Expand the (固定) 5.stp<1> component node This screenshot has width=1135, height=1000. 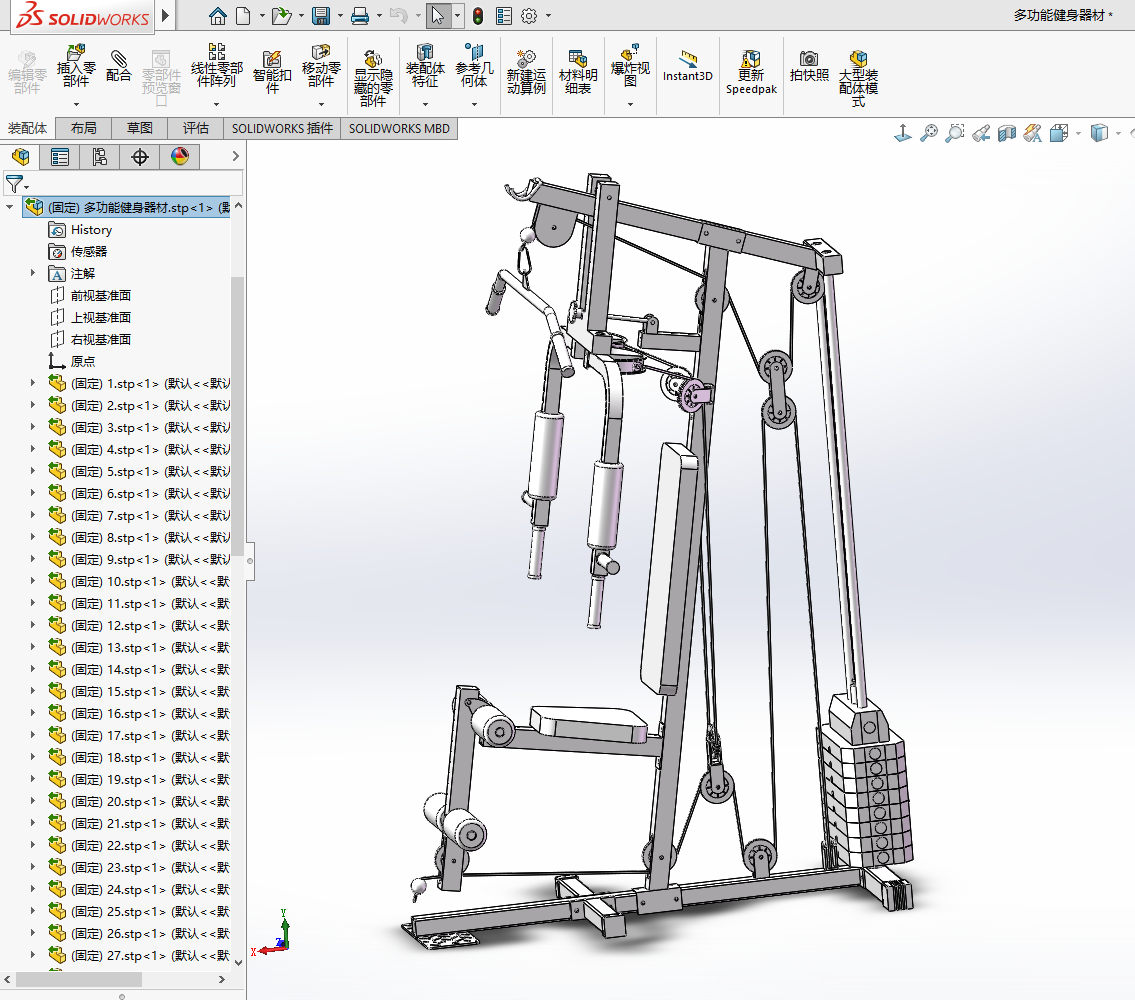[x=33, y=471]
